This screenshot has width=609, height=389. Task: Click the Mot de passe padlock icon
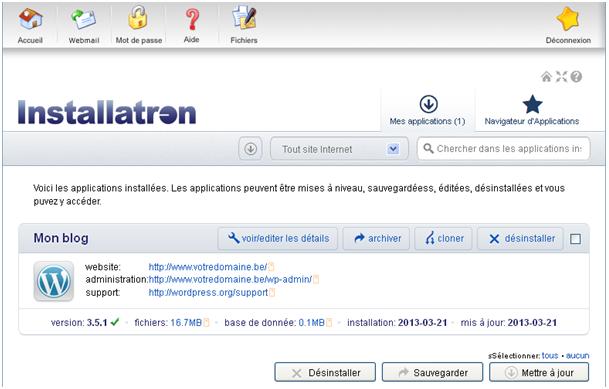(x=138, y=18)
